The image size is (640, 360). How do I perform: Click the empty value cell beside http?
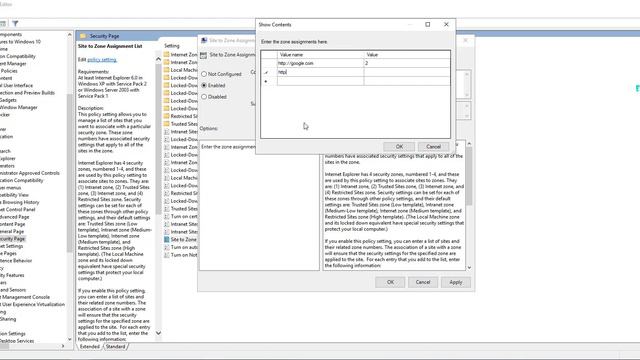407,72
